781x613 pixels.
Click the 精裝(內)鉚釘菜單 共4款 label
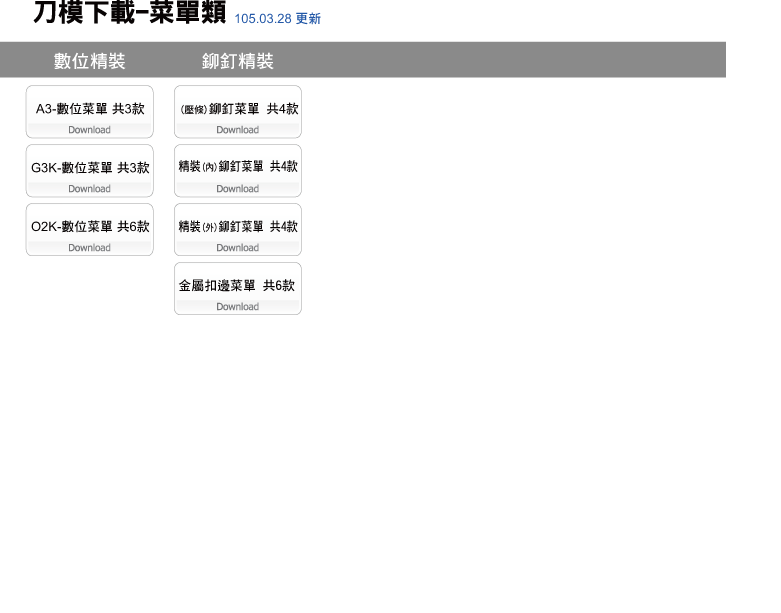pos(238,167)
